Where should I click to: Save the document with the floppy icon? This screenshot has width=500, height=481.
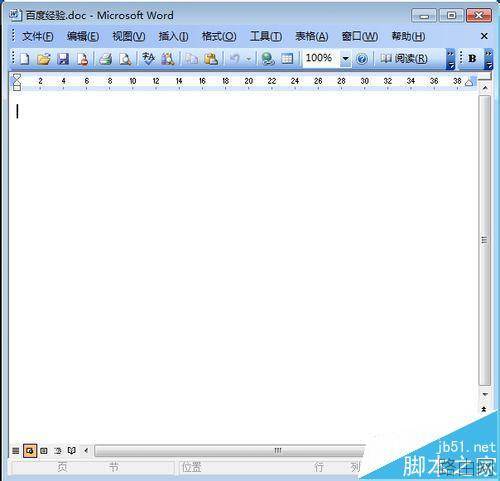tap(63, 59)
